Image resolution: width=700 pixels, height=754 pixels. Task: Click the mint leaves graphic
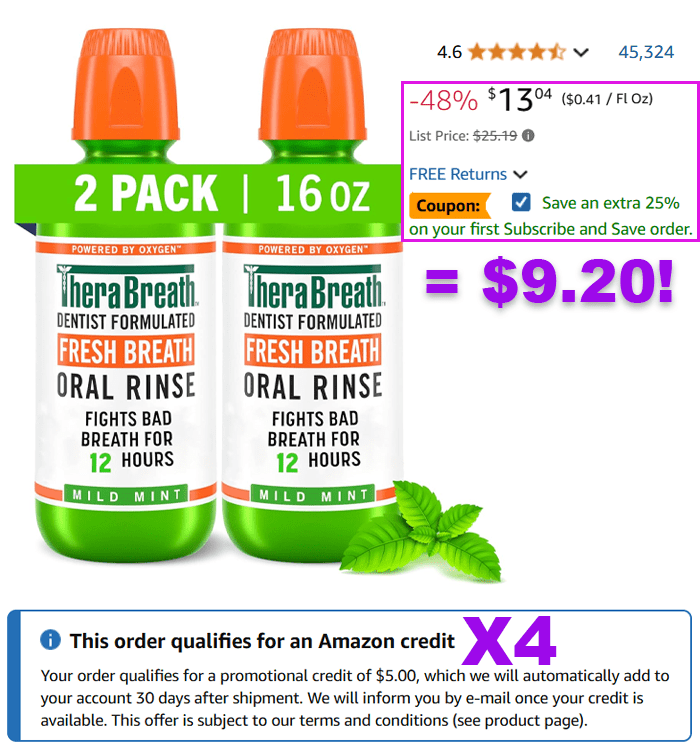422,531
